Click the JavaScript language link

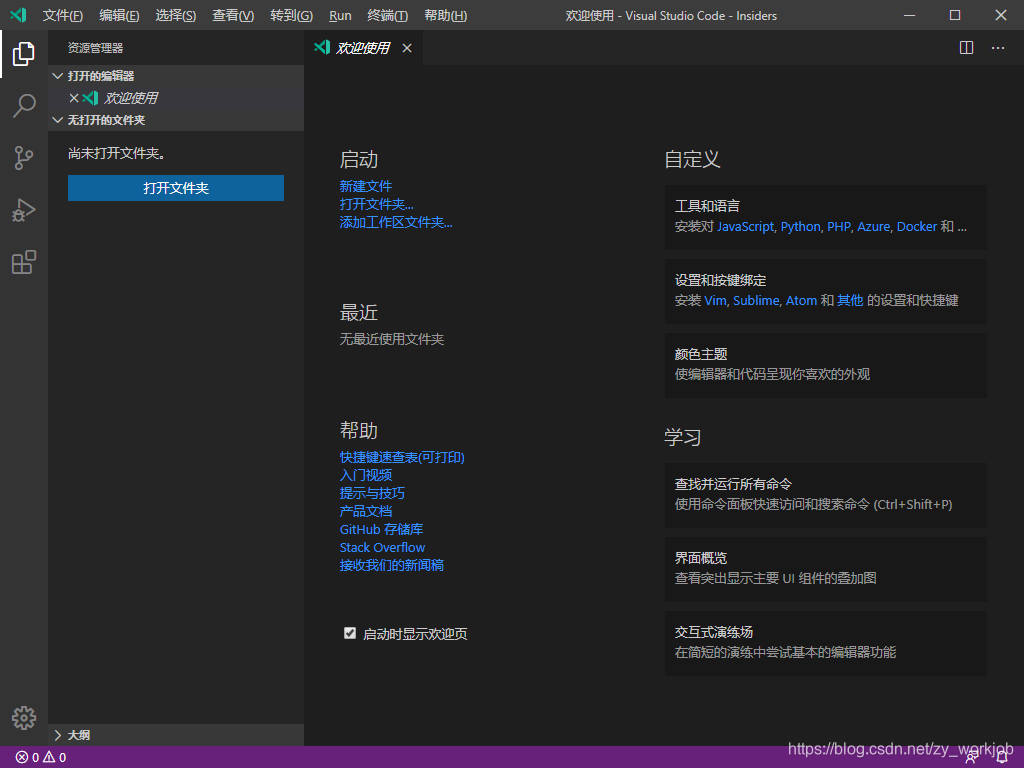pos(745,227)
